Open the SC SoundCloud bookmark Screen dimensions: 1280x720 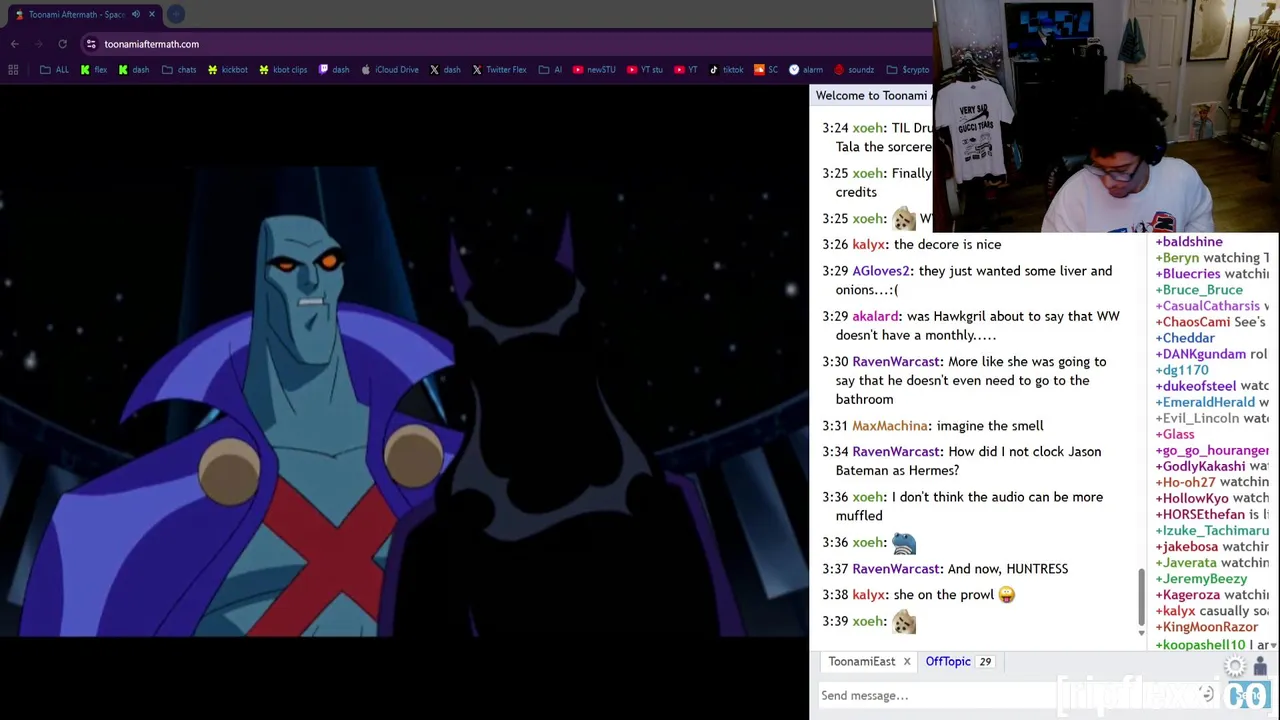(x=766, y=70)
